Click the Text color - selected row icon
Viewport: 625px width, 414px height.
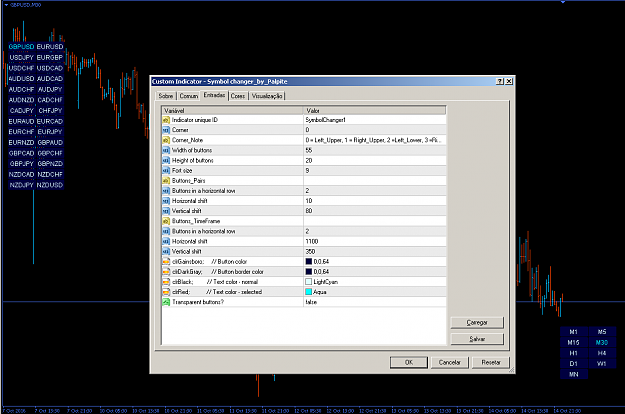[166, 292]
